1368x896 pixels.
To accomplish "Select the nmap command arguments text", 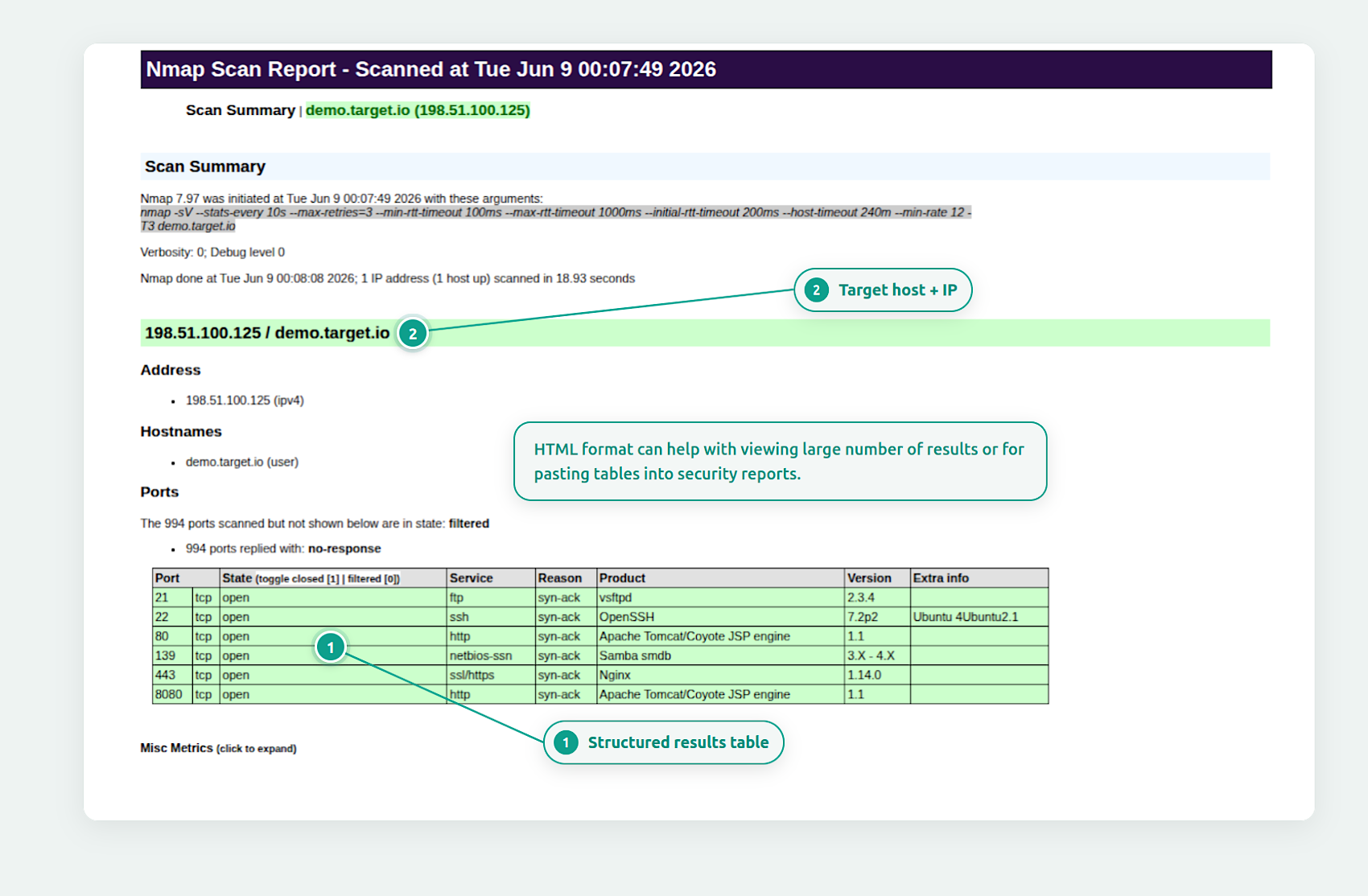I will tap(555, 219).
